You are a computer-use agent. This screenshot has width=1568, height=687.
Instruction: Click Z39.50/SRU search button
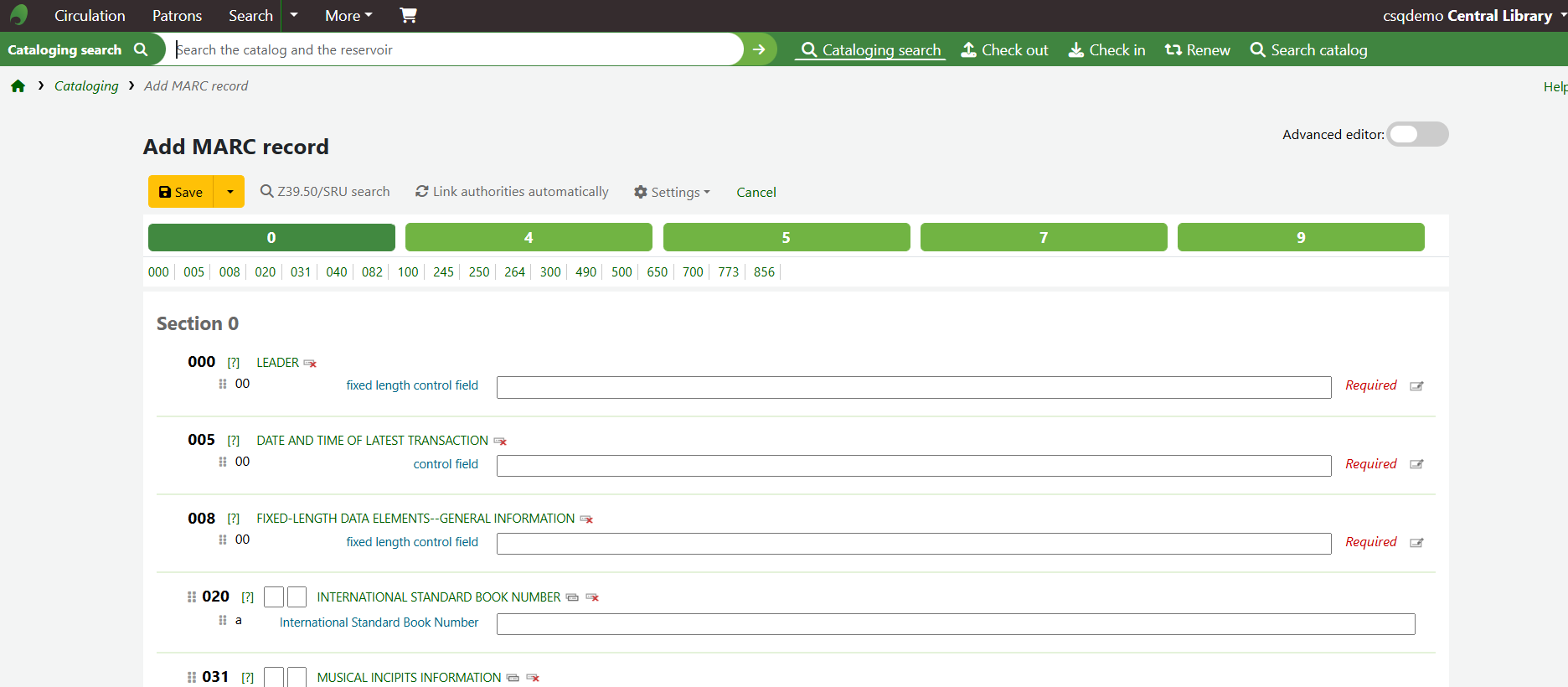tap(325, 192)
